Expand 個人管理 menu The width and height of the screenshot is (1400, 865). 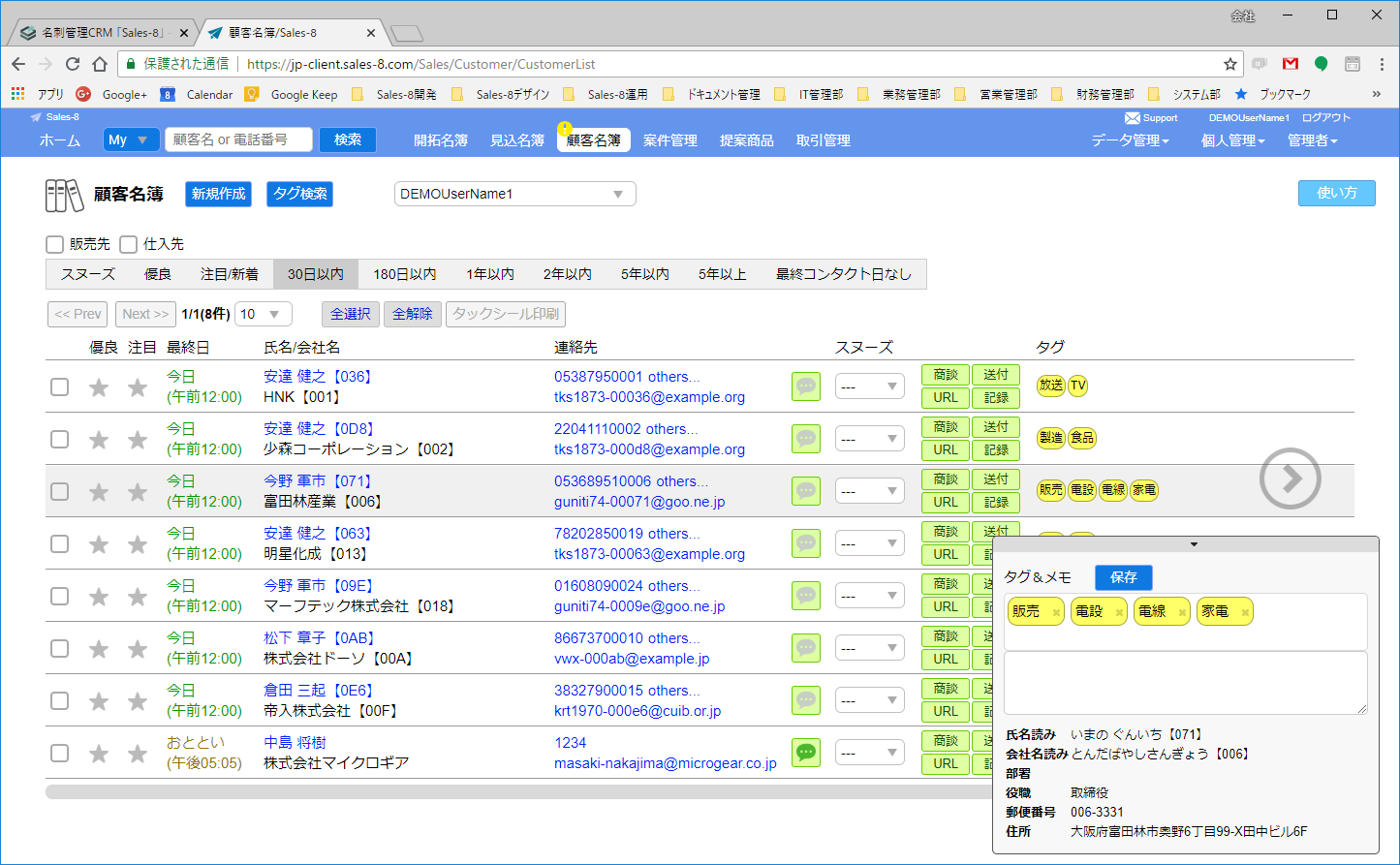point(1232,140)
